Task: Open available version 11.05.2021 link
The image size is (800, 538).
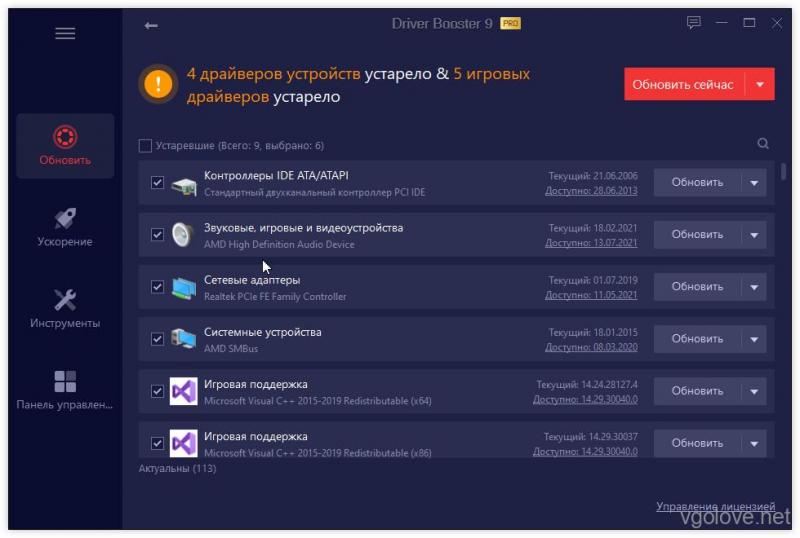Action: [591, 295]
